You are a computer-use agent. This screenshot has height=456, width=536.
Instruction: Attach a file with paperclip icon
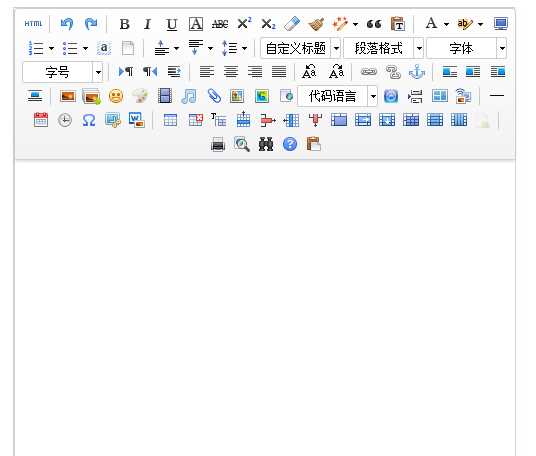tap(214, 96)
